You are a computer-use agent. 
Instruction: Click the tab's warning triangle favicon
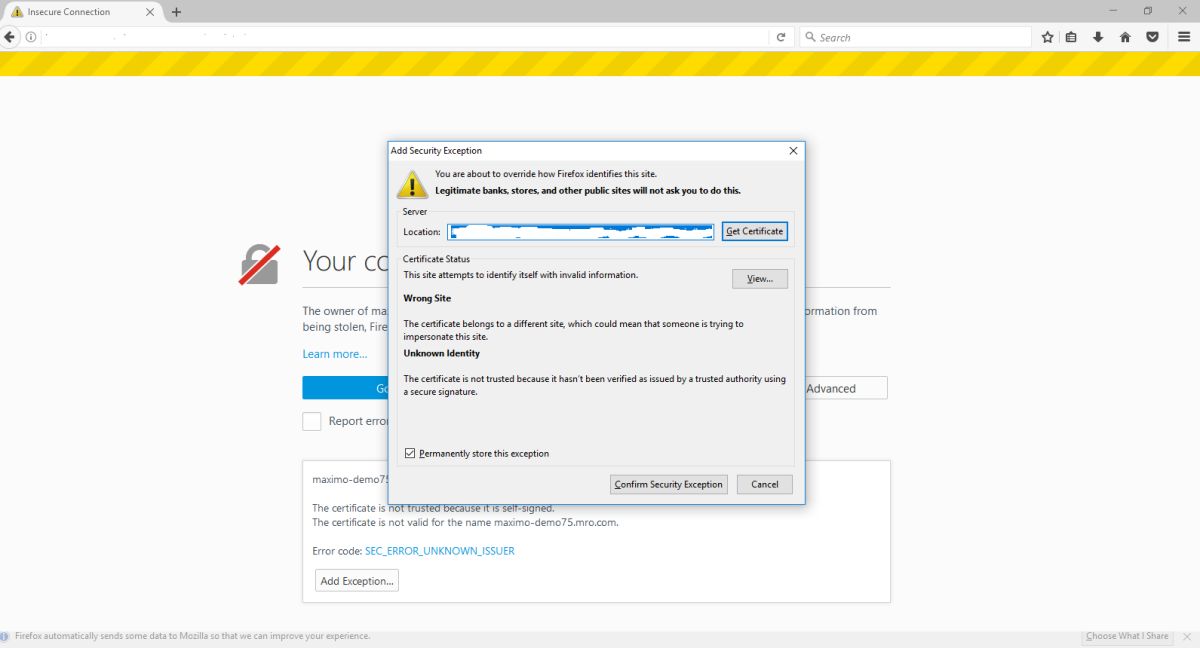[x=17, y=12]
